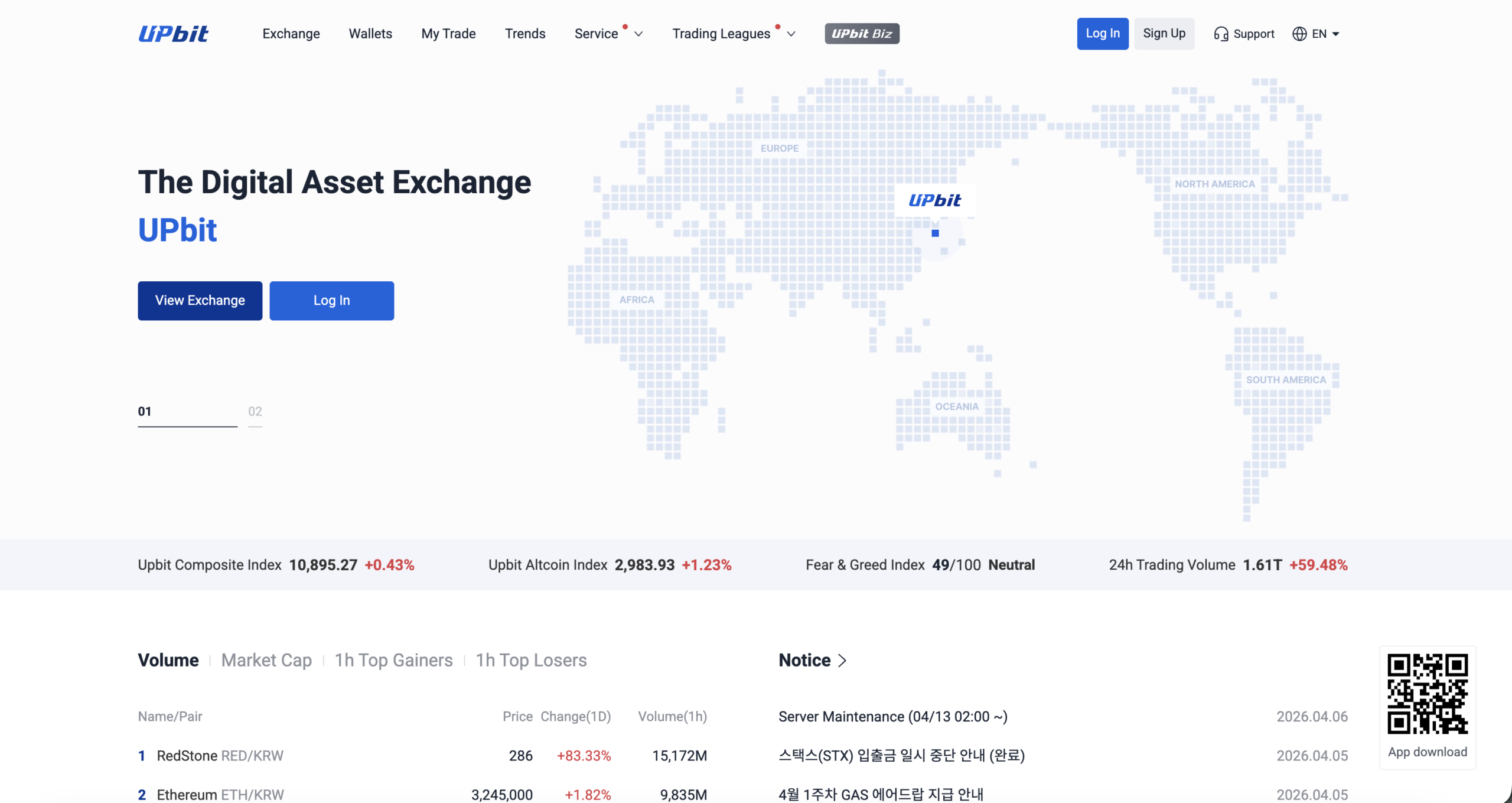Screen dimensions: 1512x803
Task: Click the Sign Up button
Action: [1164, 34]
